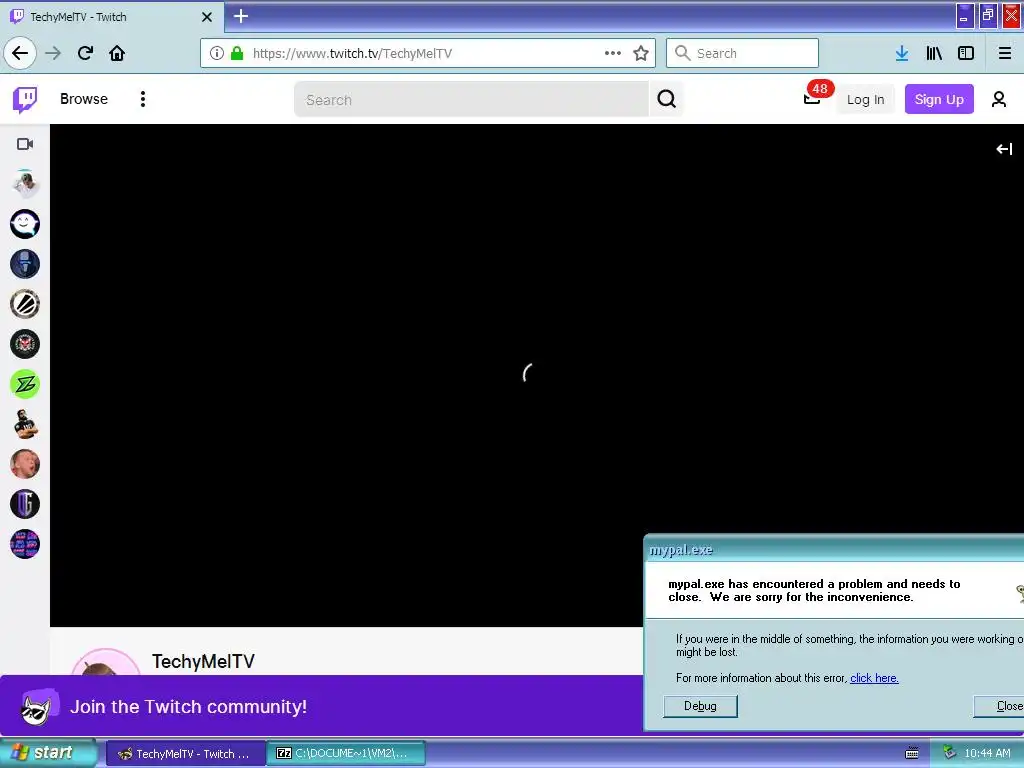The height and width of the screenshot is (768, 1024).
Task: Open page actions three-dot menu in address bar
Action: (x=613, y=53)
